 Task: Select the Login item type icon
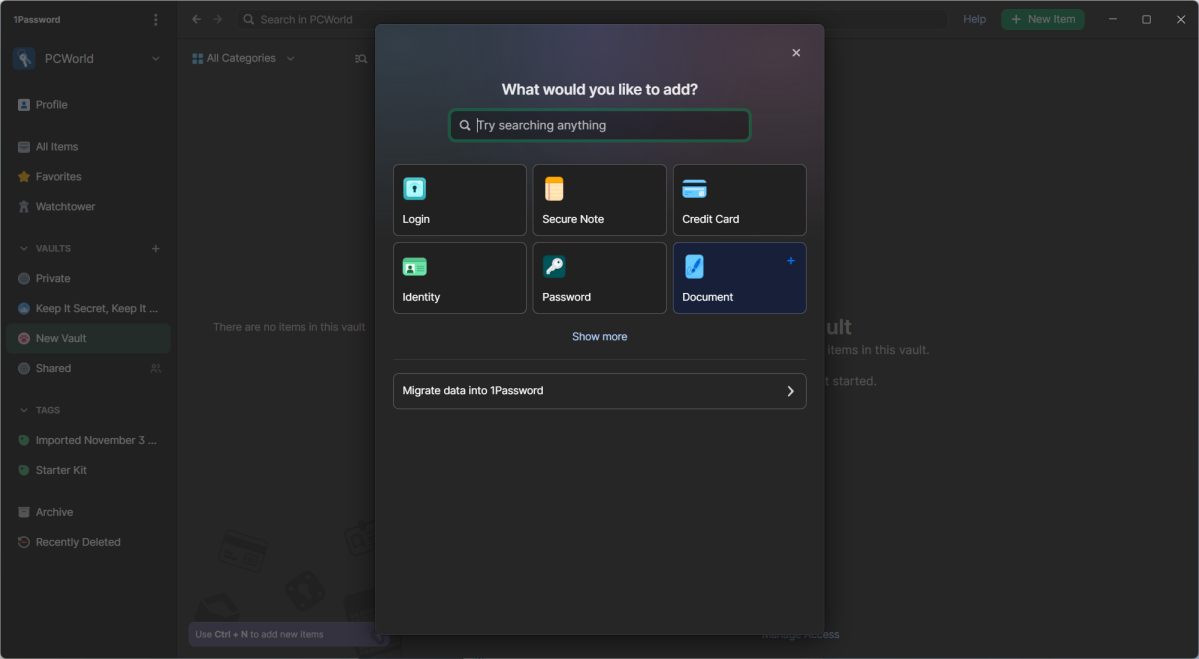tap(414, 188)
